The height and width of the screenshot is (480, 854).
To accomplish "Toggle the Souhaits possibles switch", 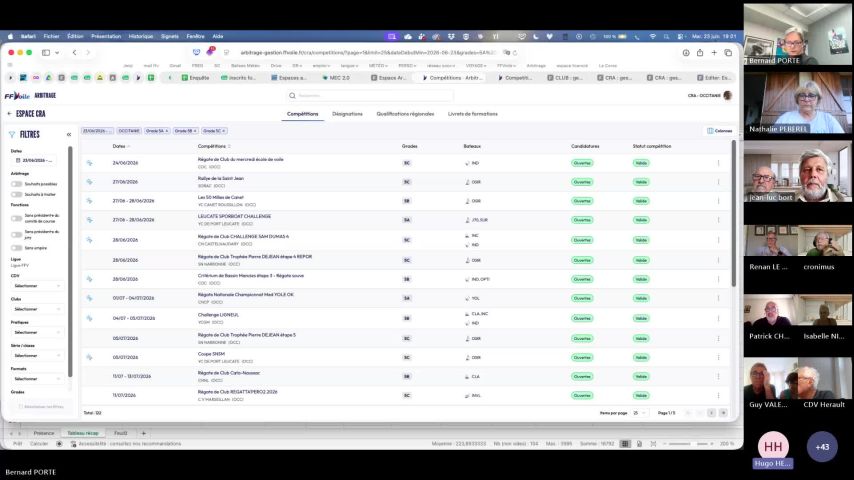I will [x=16, y=184].
